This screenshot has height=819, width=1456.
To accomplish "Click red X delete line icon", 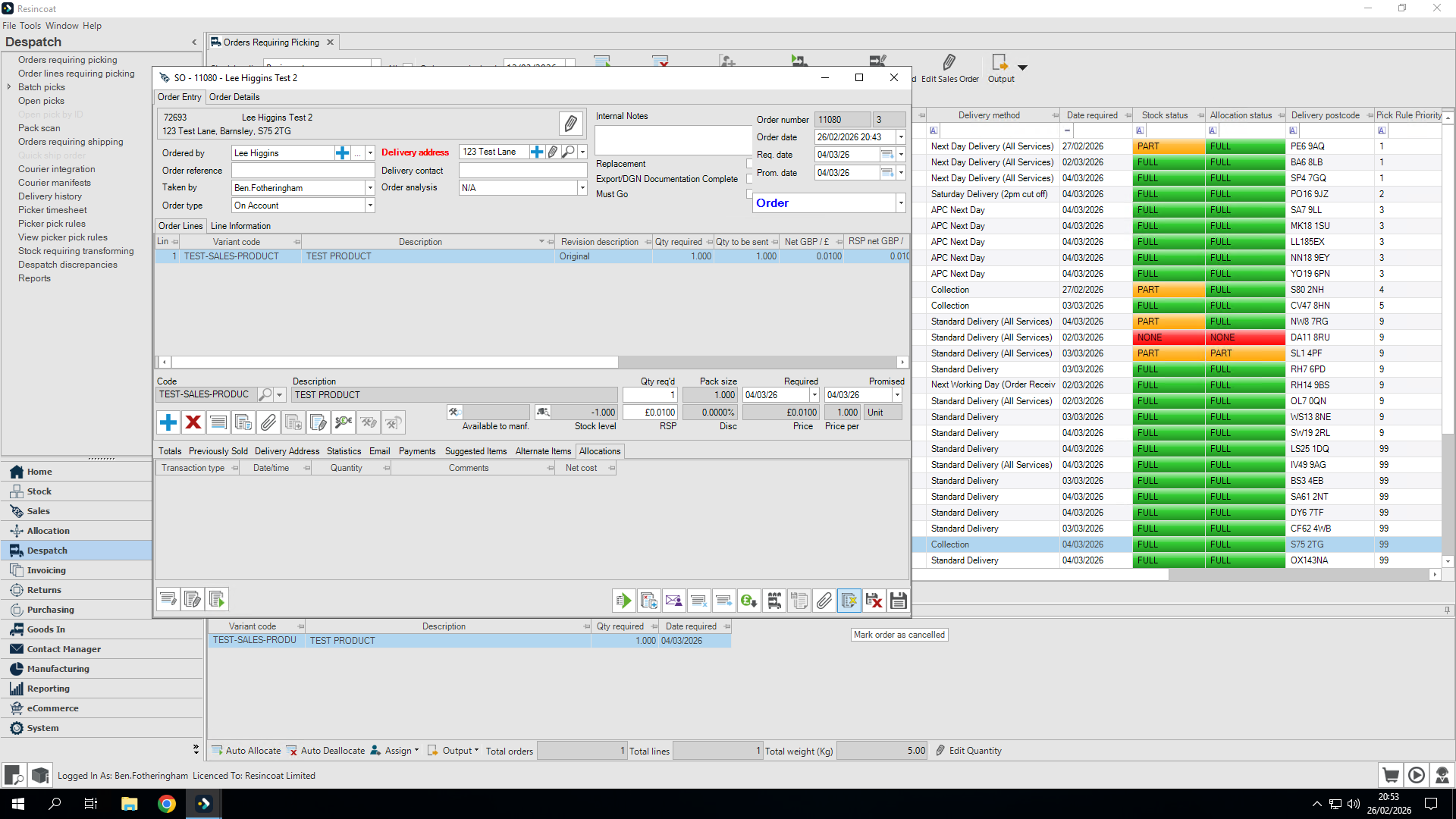I will click(x=193, y=422).
